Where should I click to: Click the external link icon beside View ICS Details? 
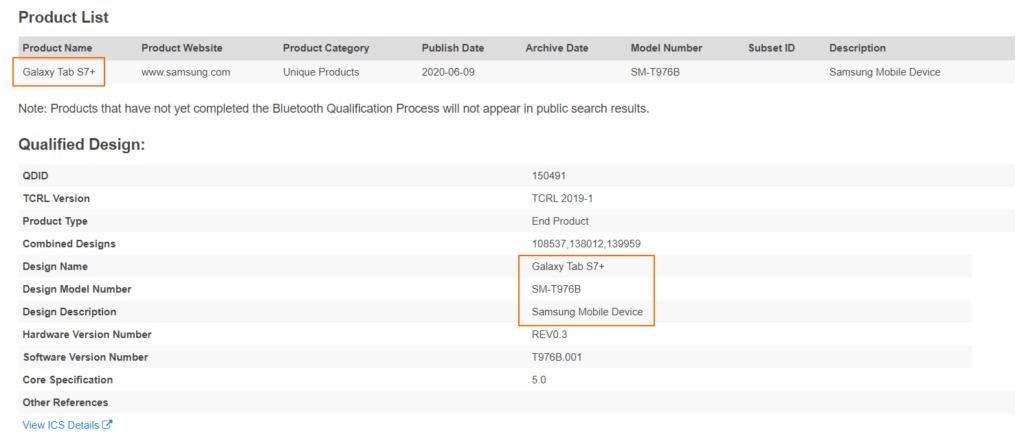pos(107,425)
